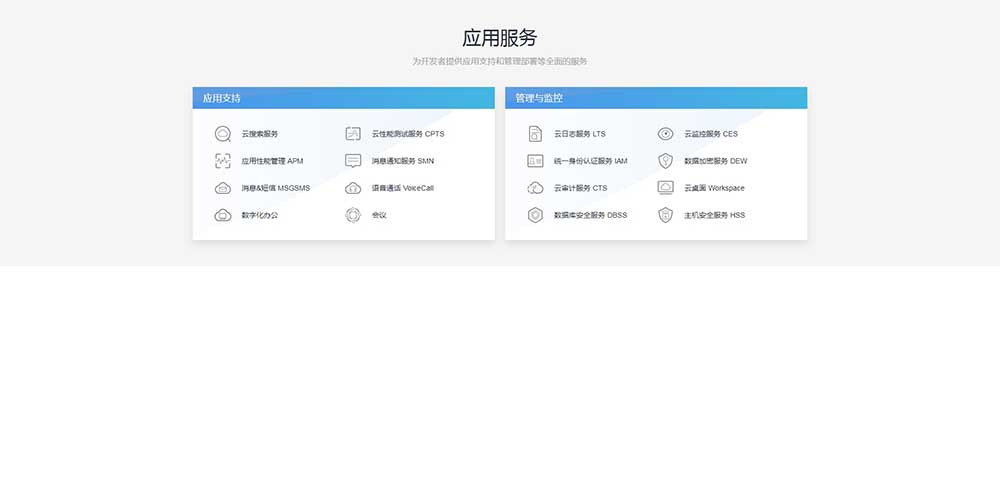
Task: Click the 主机安全服务 HSS shield icon
Action: pos(665,215)
